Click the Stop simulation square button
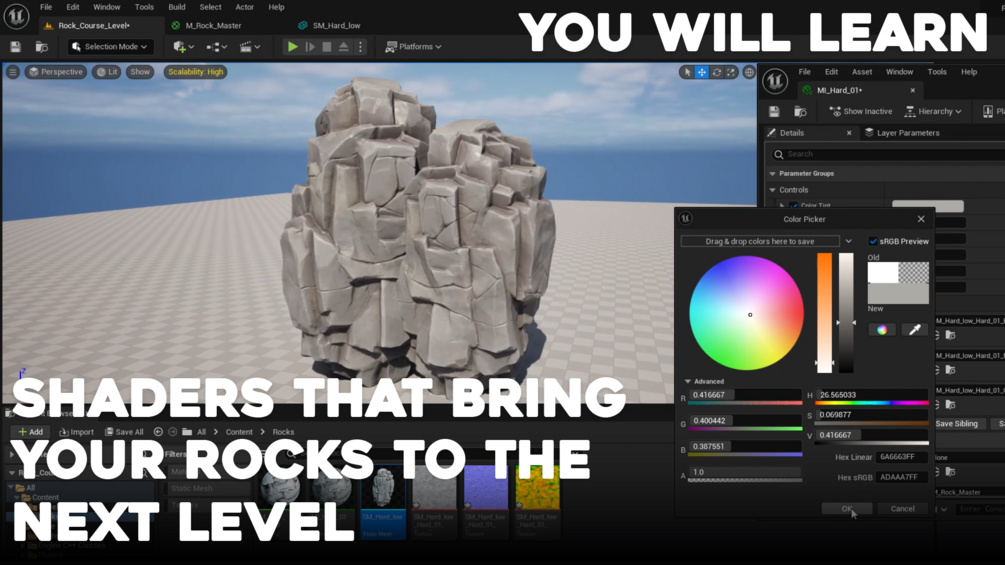The image size is (1005, 565). [x=327, y=47]
